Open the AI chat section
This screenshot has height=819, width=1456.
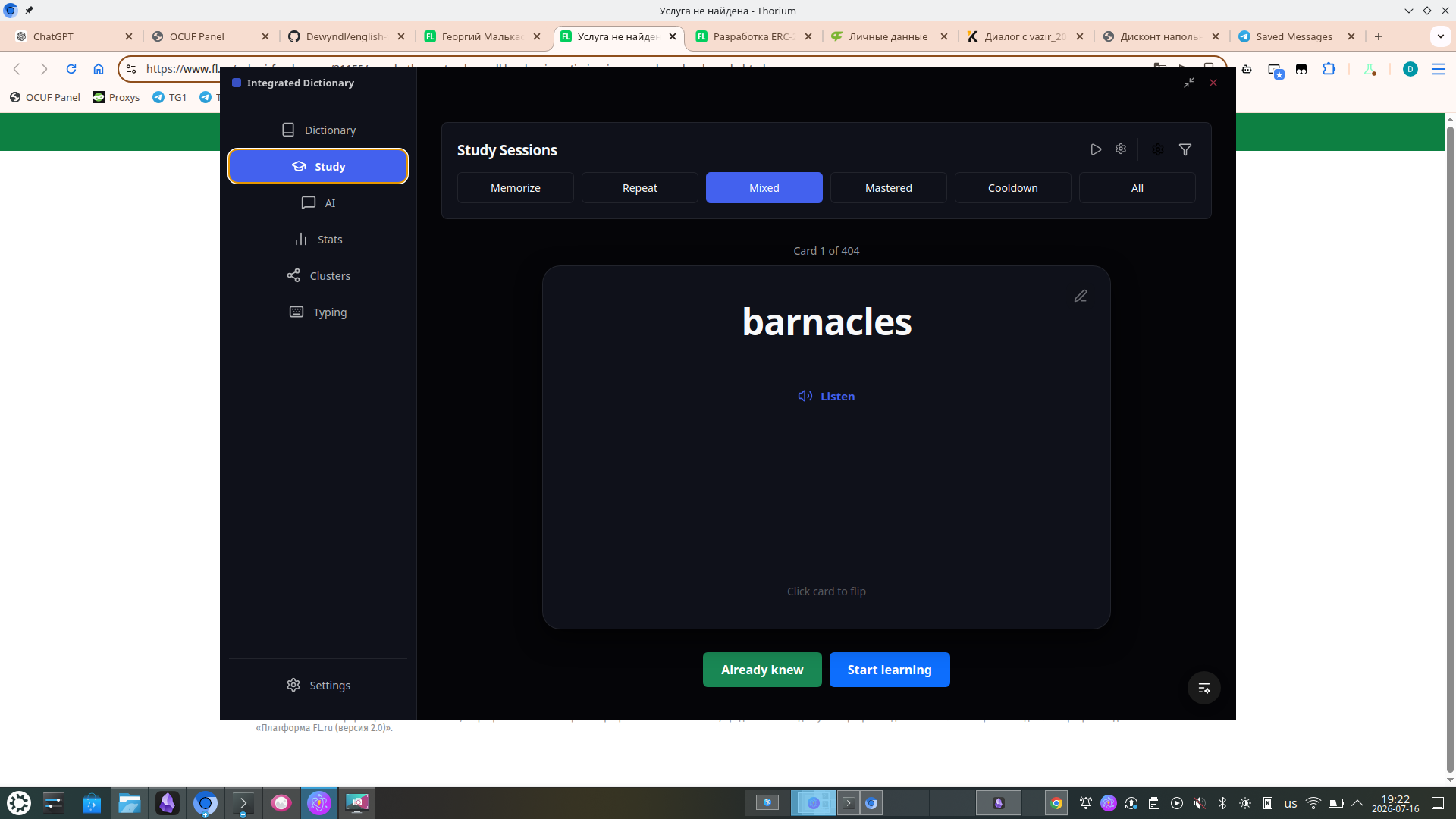coord(318,202)
